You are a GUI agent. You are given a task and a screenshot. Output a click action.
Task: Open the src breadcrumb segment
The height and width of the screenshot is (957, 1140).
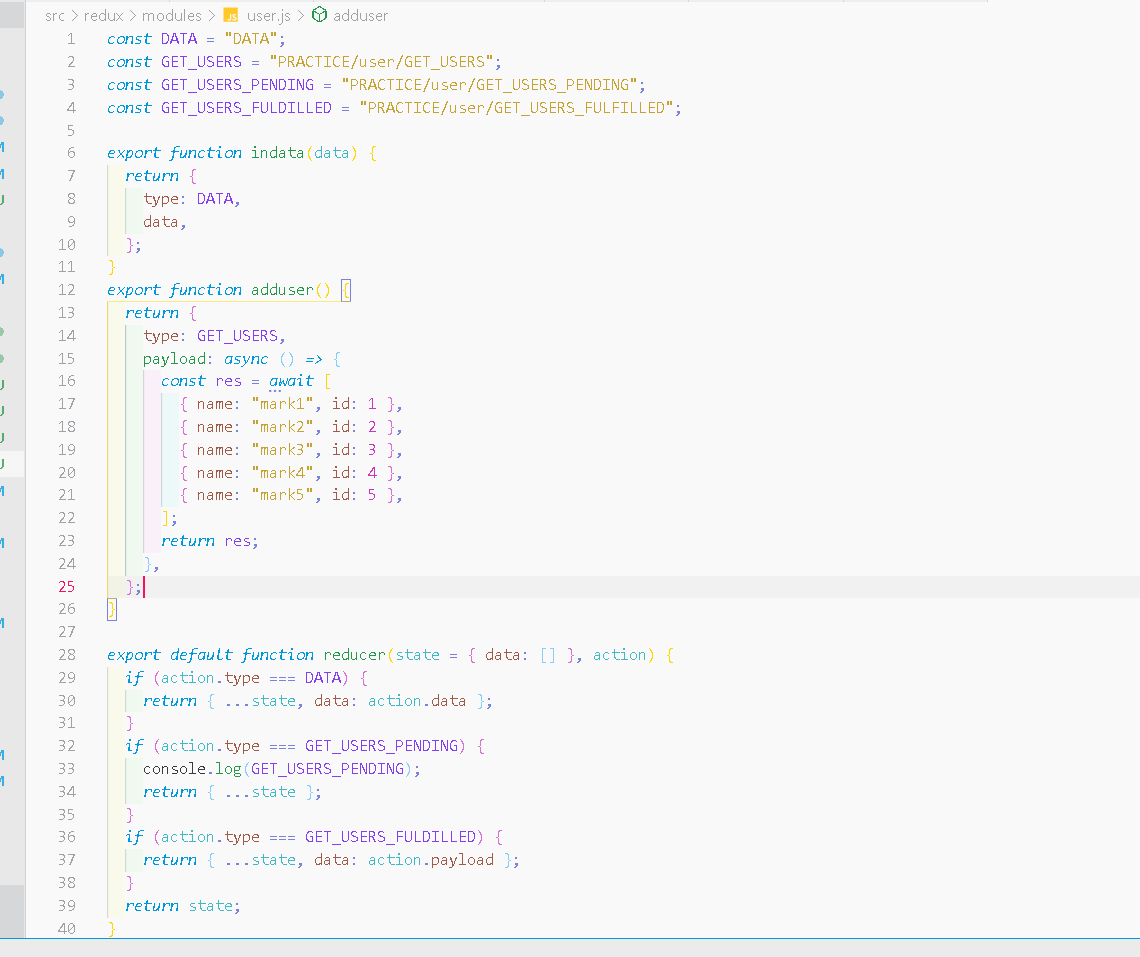pyautogui.click(x=55, y=15)
